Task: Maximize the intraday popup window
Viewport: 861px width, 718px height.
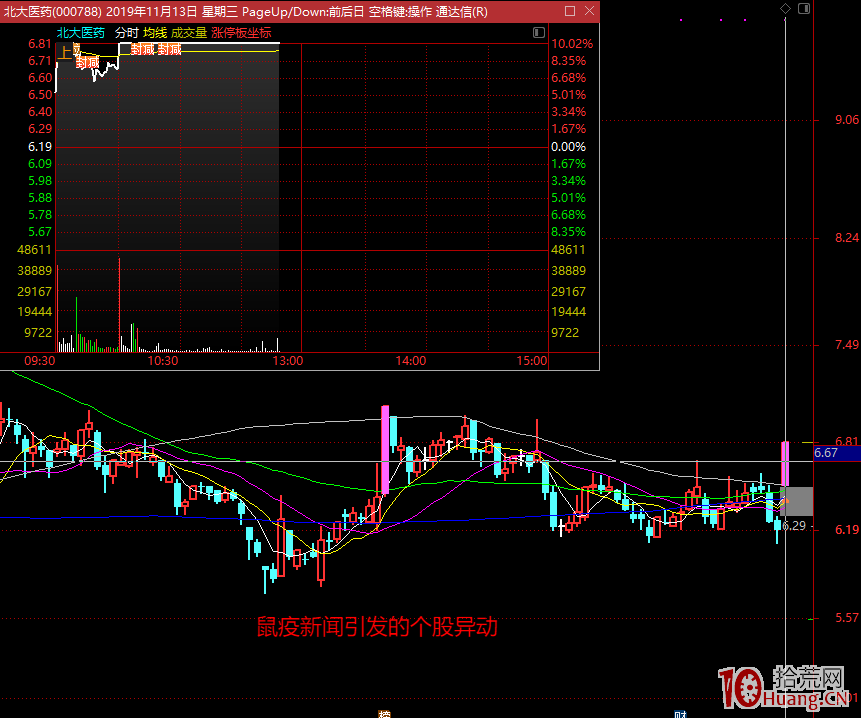Action: tap(570, 11)
